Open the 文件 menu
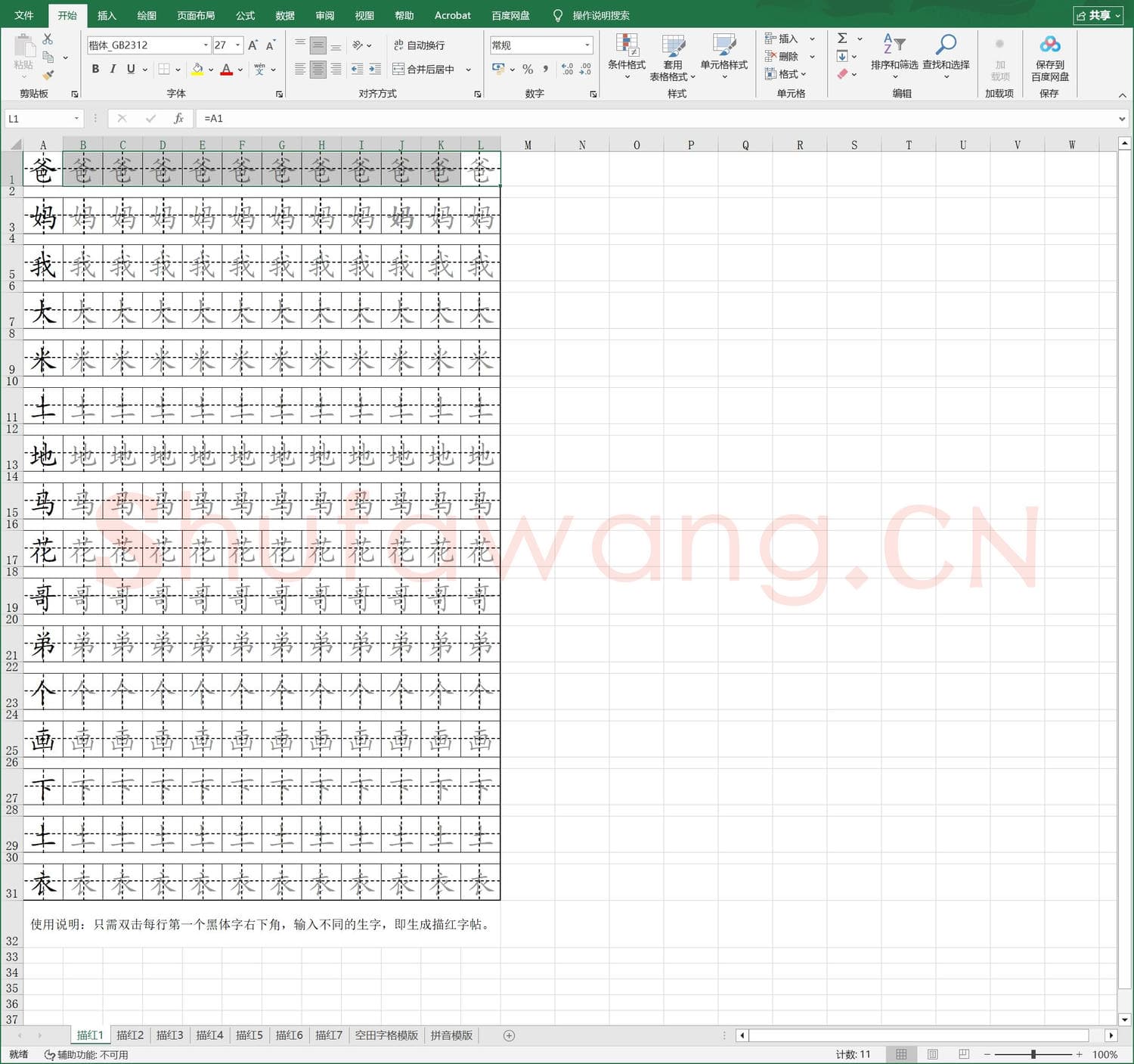This screenshot has width=1134, height=1064. pos(24,15)
